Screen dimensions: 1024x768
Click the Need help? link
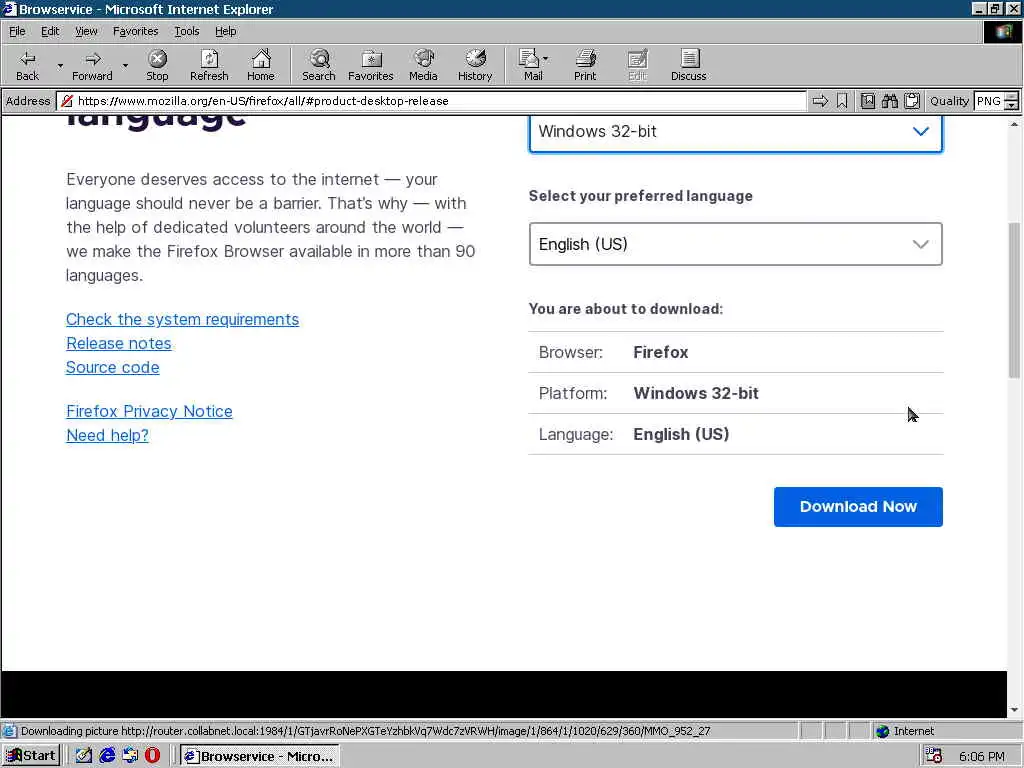[107, 436]
